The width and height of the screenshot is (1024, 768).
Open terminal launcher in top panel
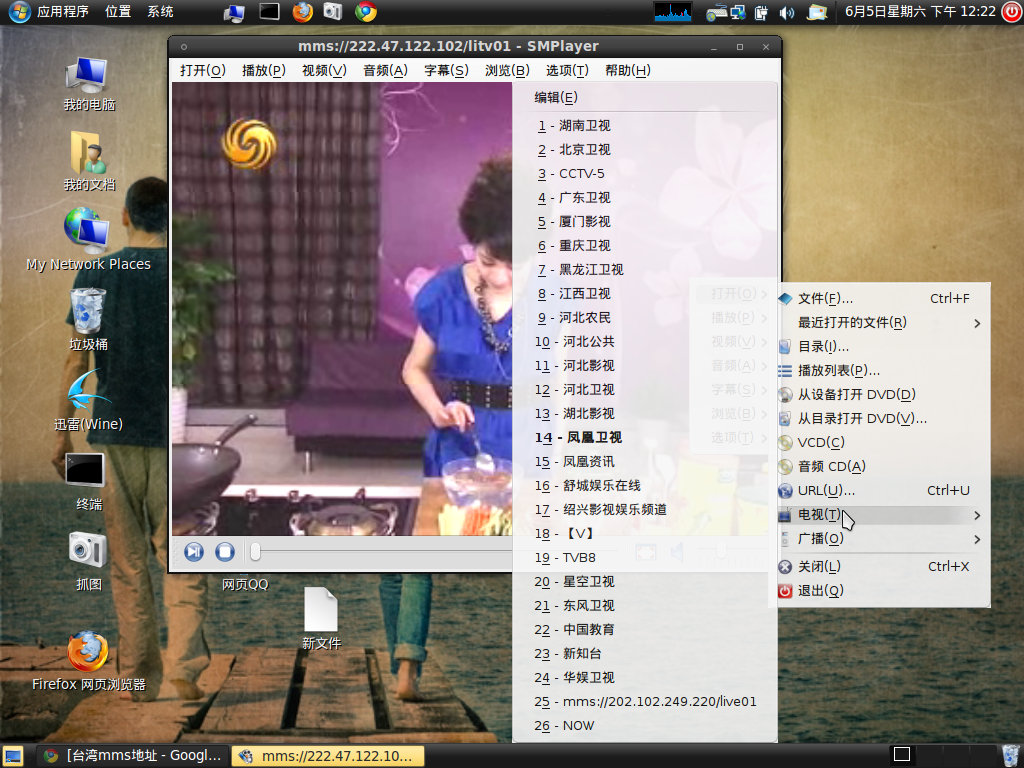click(269, 12)
